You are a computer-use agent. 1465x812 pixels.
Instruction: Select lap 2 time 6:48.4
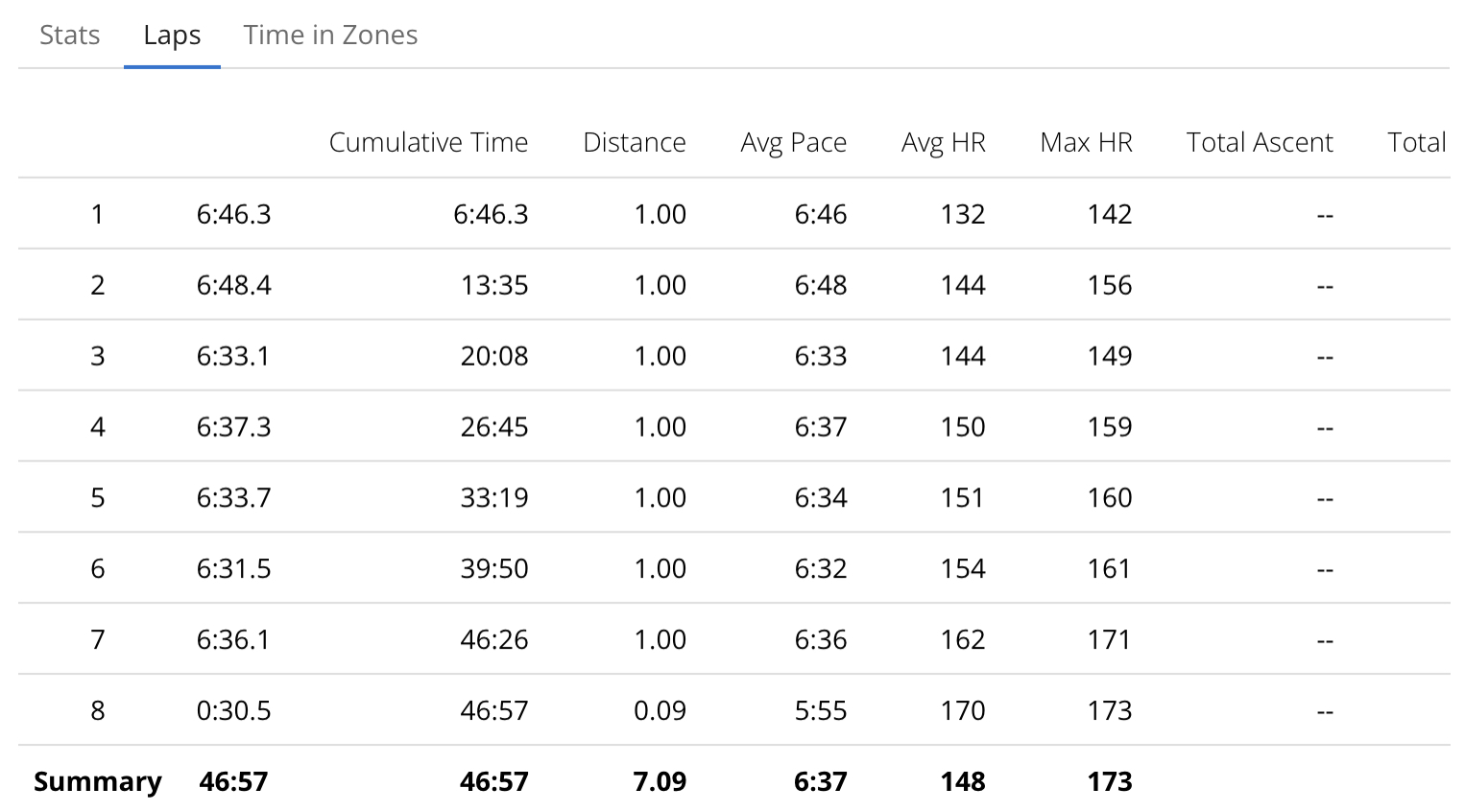pos(233,285)
